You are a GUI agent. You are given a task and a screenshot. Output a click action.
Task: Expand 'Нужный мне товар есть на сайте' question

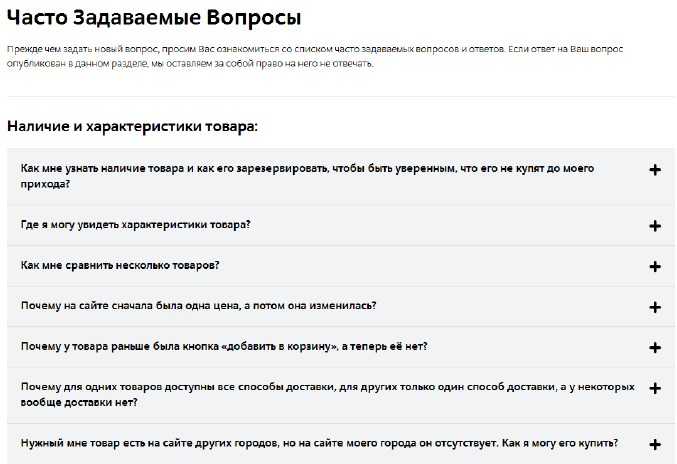[x=340, y=444]
